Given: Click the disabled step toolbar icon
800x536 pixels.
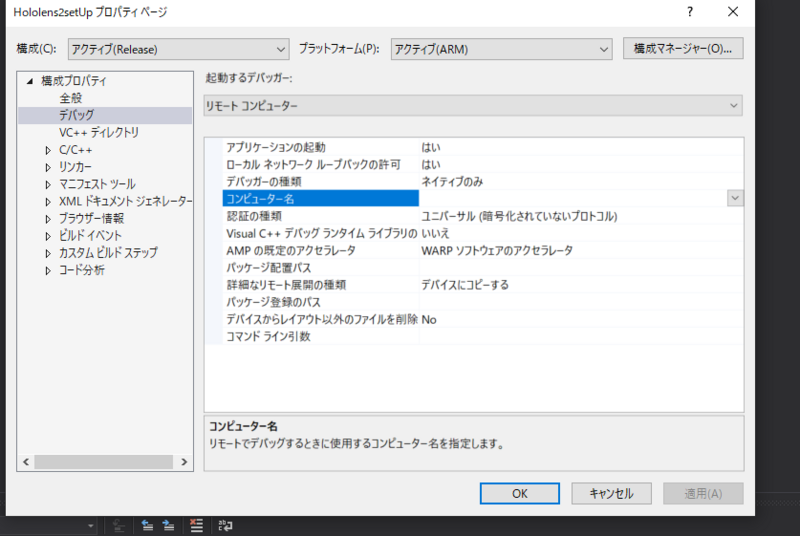Looking at the screenshot, I should click(119, 525).
